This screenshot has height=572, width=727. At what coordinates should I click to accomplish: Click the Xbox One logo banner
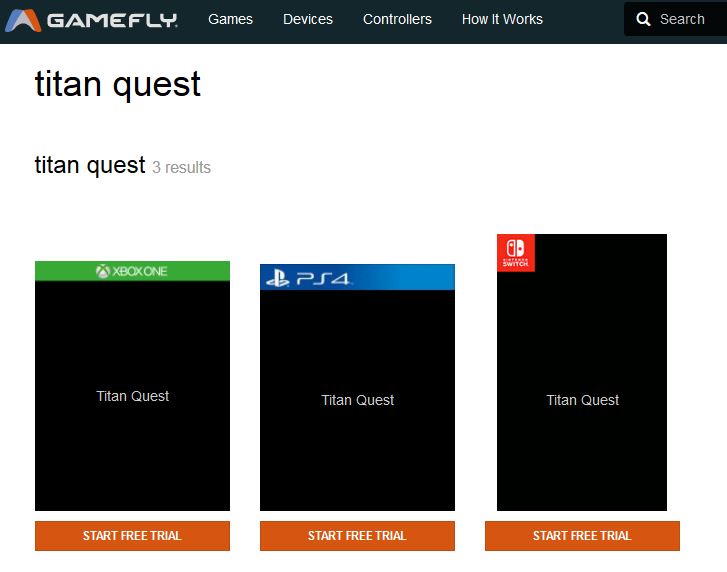pyautogui.click(x=132, y=271)
